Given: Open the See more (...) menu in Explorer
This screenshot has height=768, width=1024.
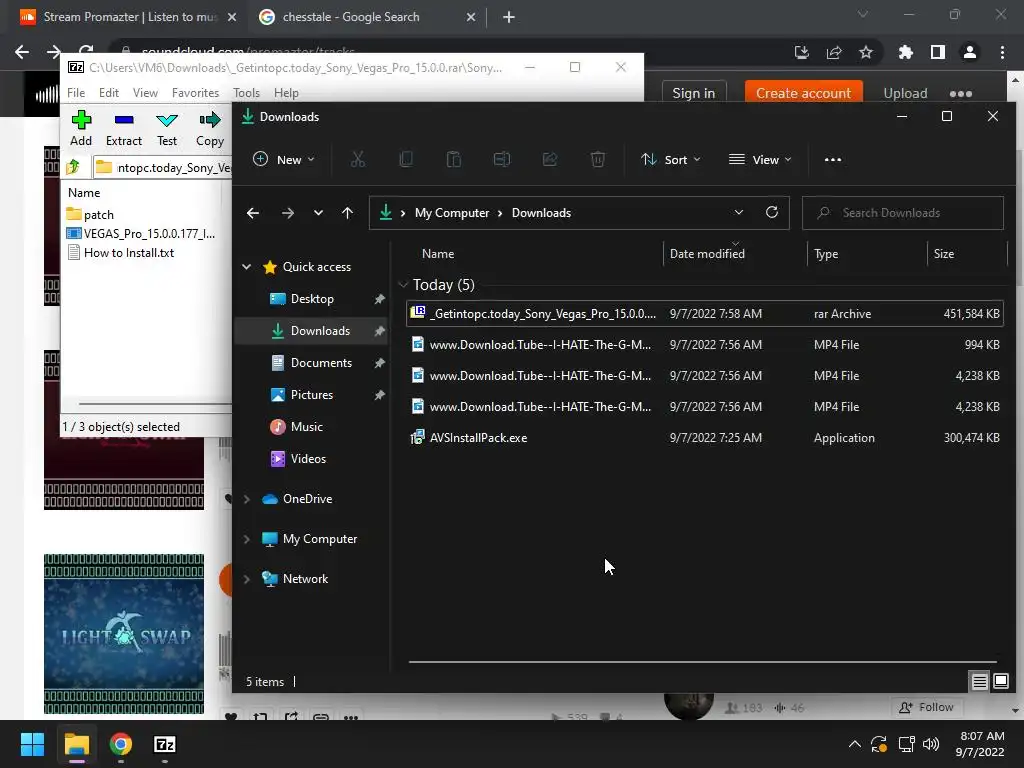Looking at the screenshot, I should click(x=833, y=159).
